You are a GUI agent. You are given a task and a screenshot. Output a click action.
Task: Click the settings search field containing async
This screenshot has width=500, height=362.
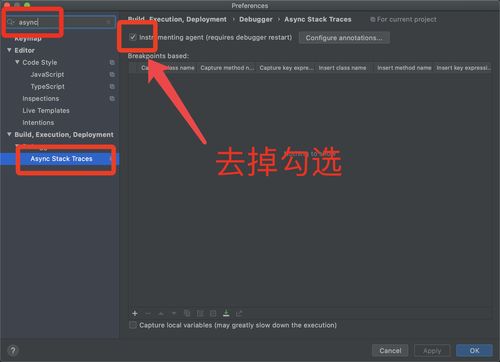click(61, 22)
